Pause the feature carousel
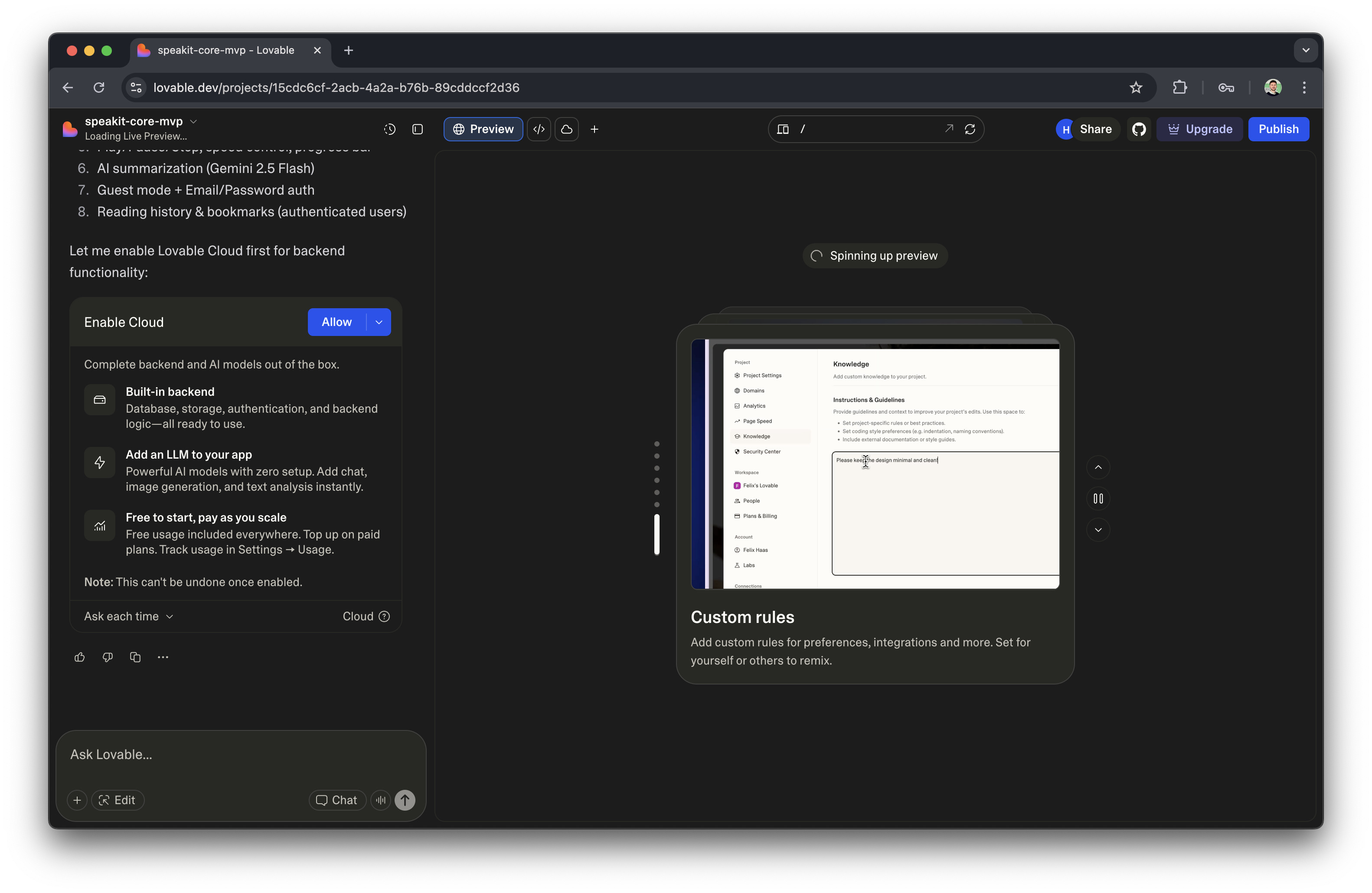The height and width of the screenshot is (893, 1372). tap(1098, 499)
